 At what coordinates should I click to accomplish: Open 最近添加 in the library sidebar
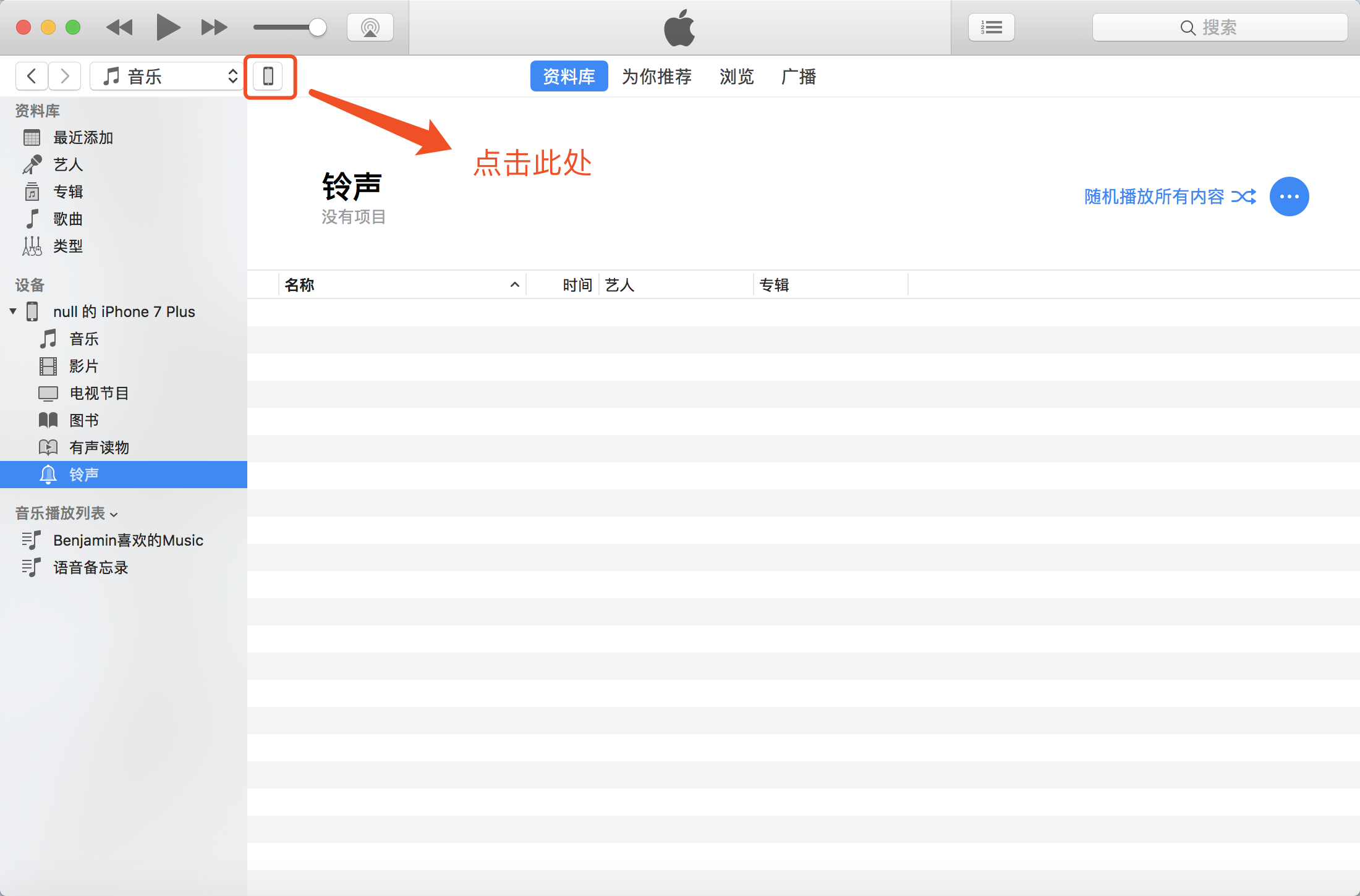pyautogui.click(x=83, y=137)
